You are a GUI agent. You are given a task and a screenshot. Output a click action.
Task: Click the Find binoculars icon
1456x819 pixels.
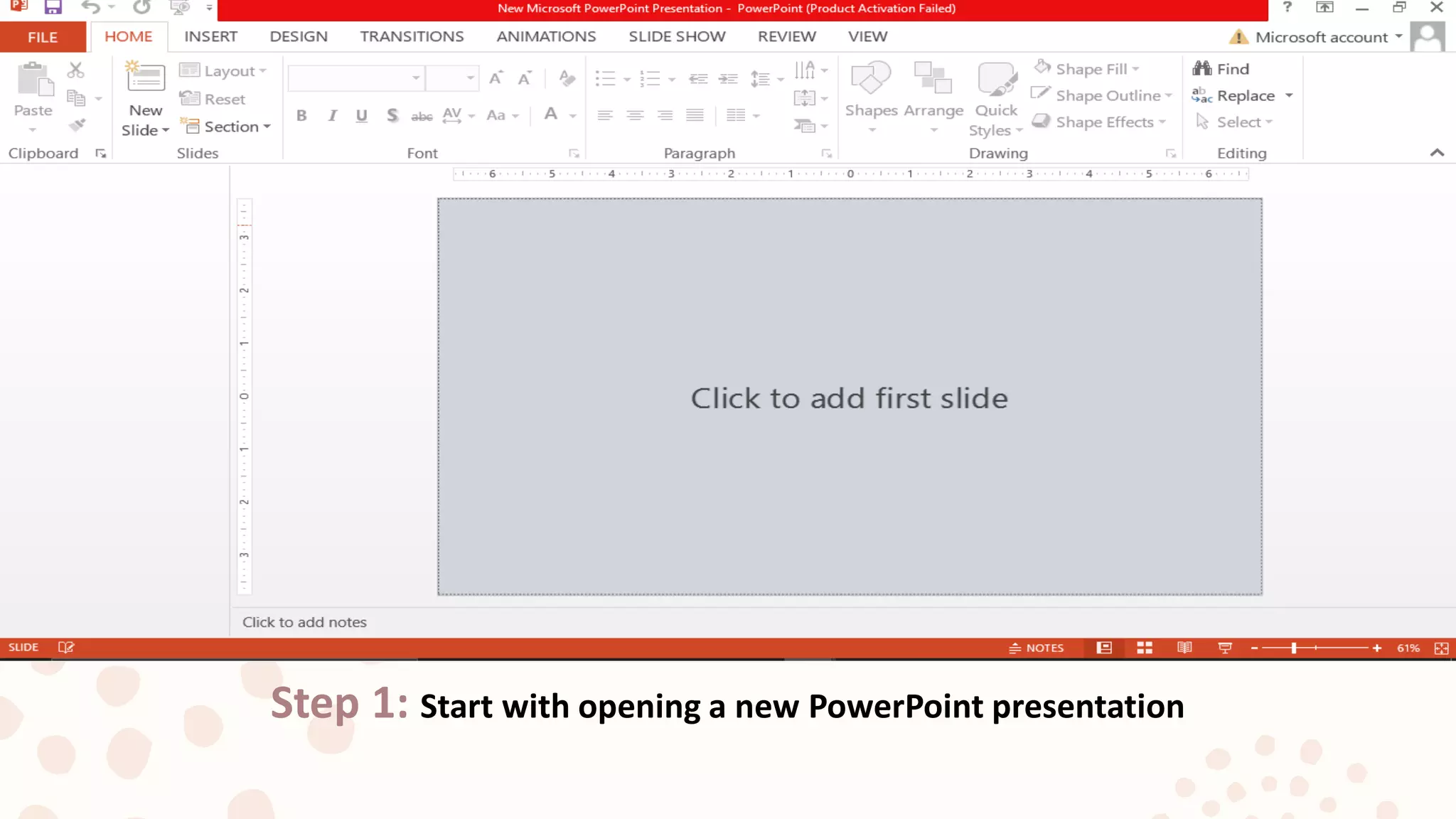[x=1202, y=69]
